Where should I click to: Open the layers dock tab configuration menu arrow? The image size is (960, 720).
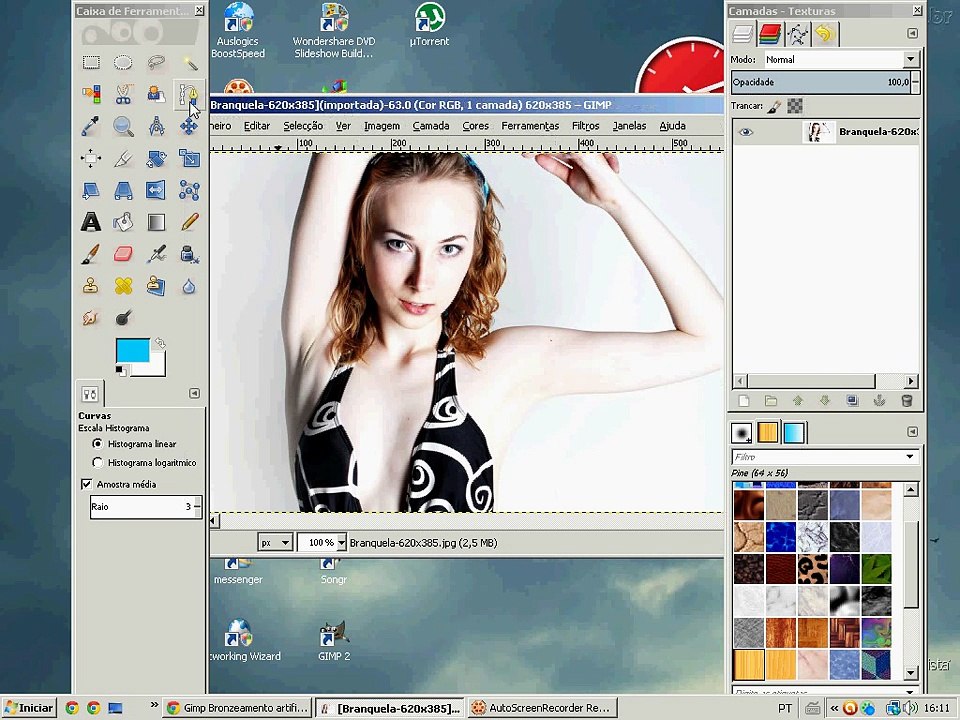pyautogui.click(x=912, y=33)
